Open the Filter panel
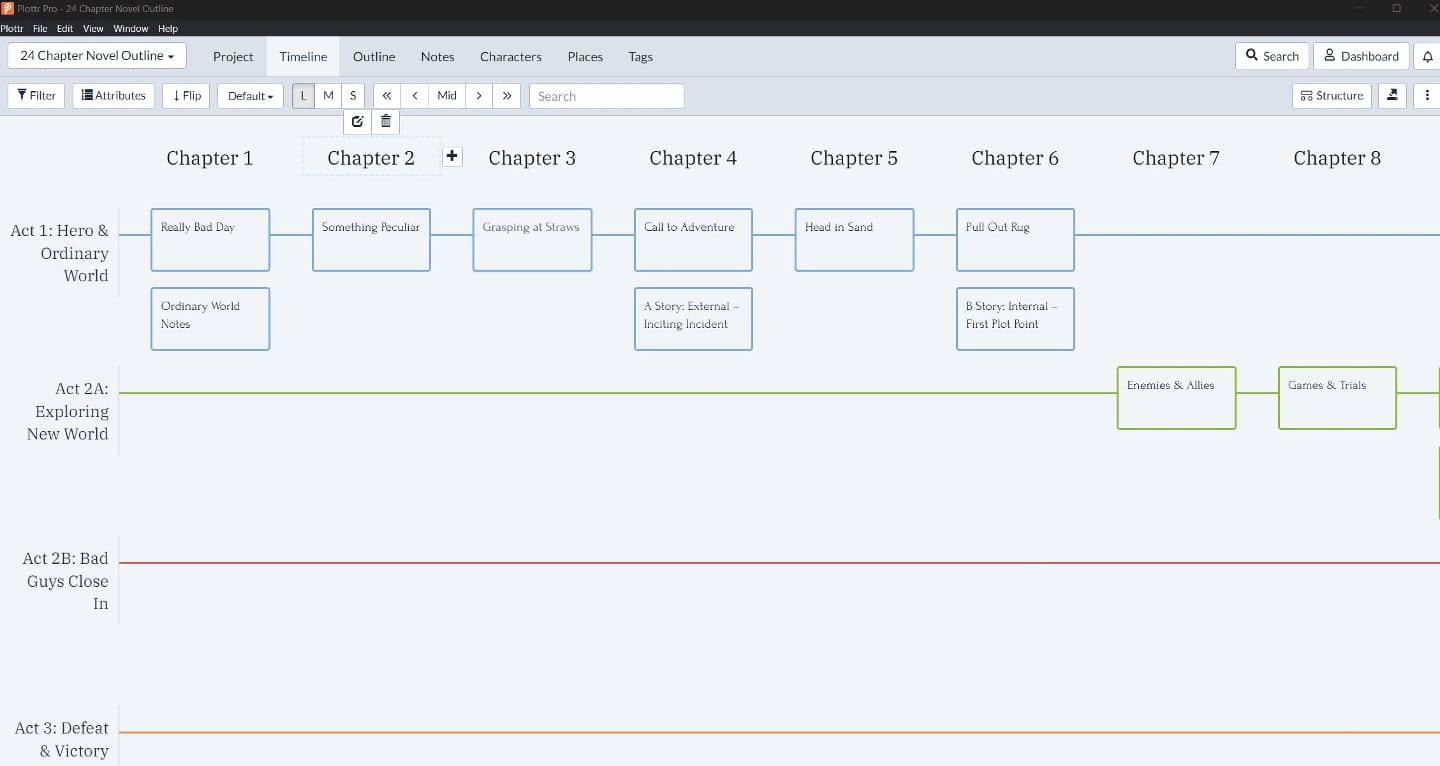Screen dimensions: 1440x766 coord(35,95)
